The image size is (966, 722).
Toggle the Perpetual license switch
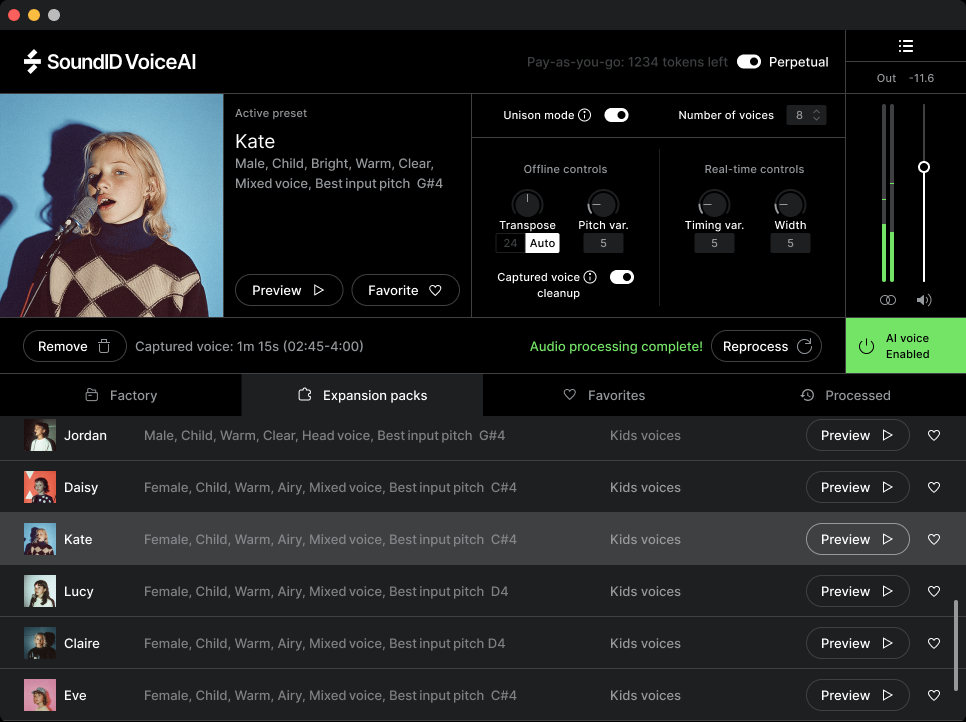[749, 61]
